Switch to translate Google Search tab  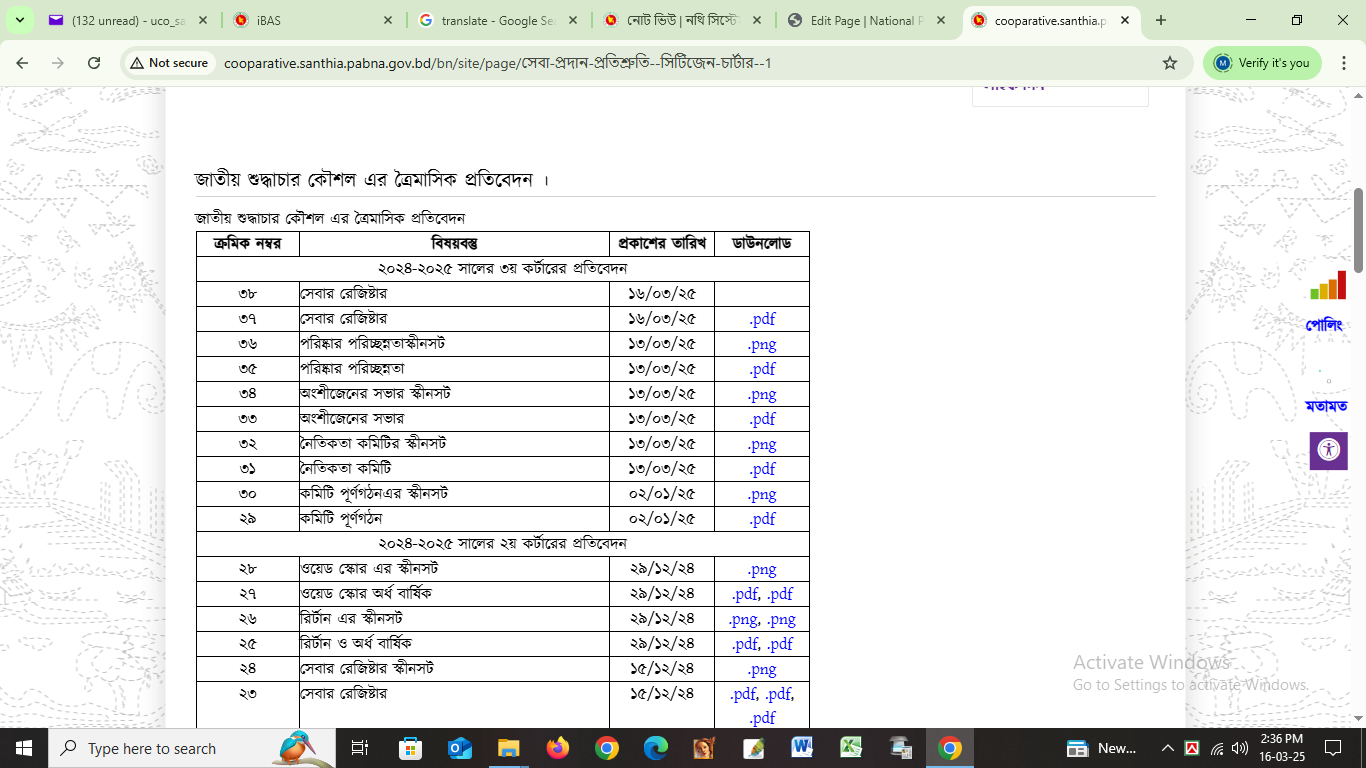tap(498, 20)
